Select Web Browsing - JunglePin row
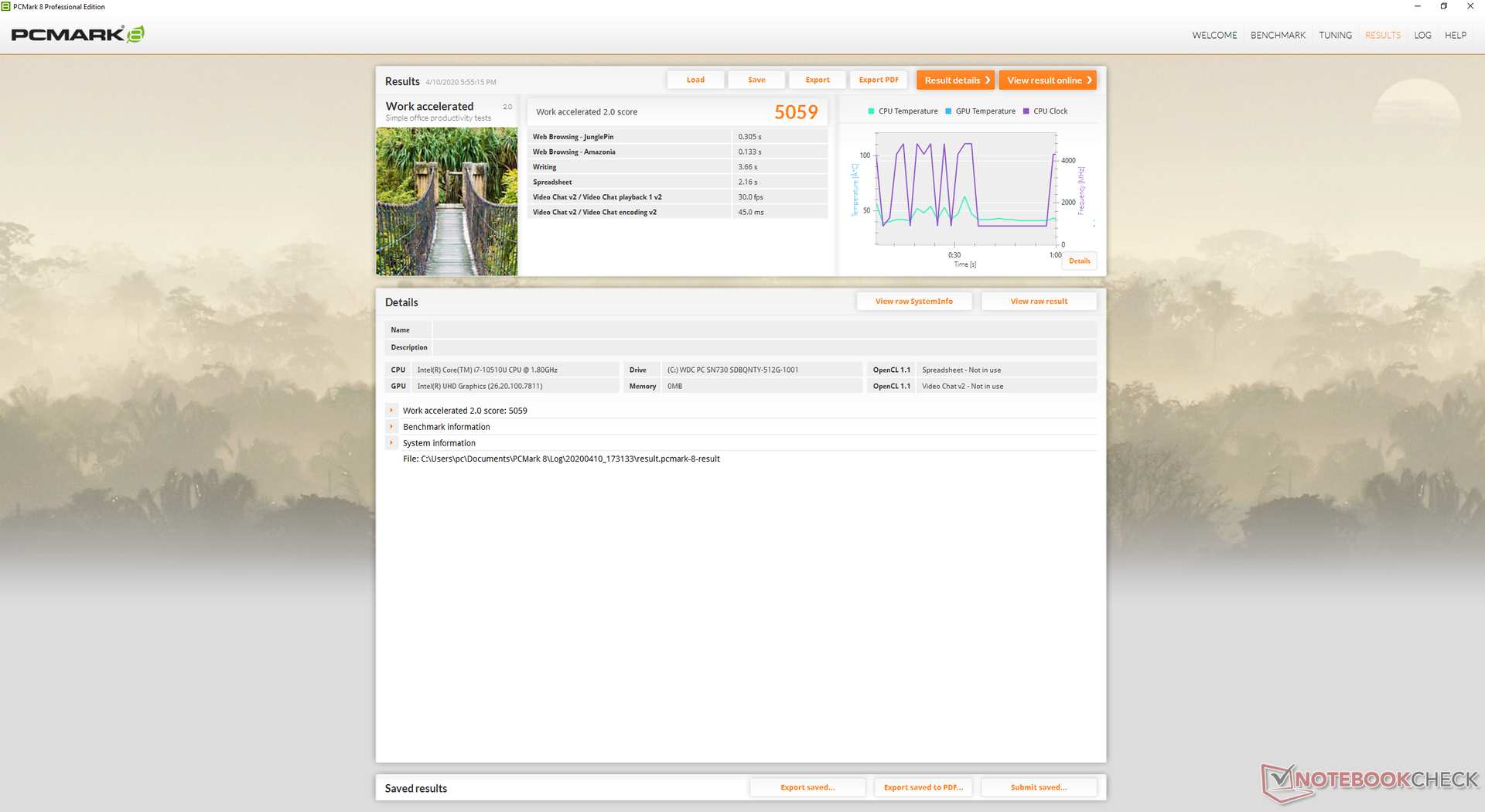 pyautogui.click(x=678, y=137)
